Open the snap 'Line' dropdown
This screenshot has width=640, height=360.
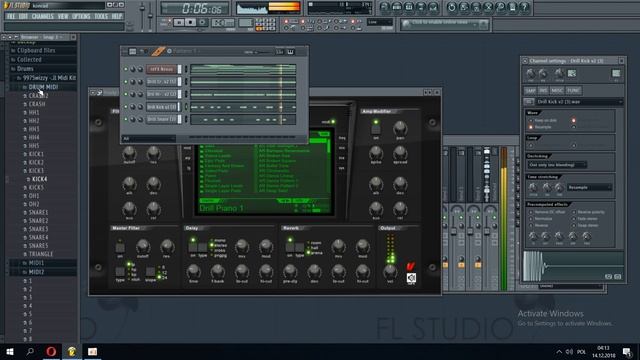[x=380, y=22]
